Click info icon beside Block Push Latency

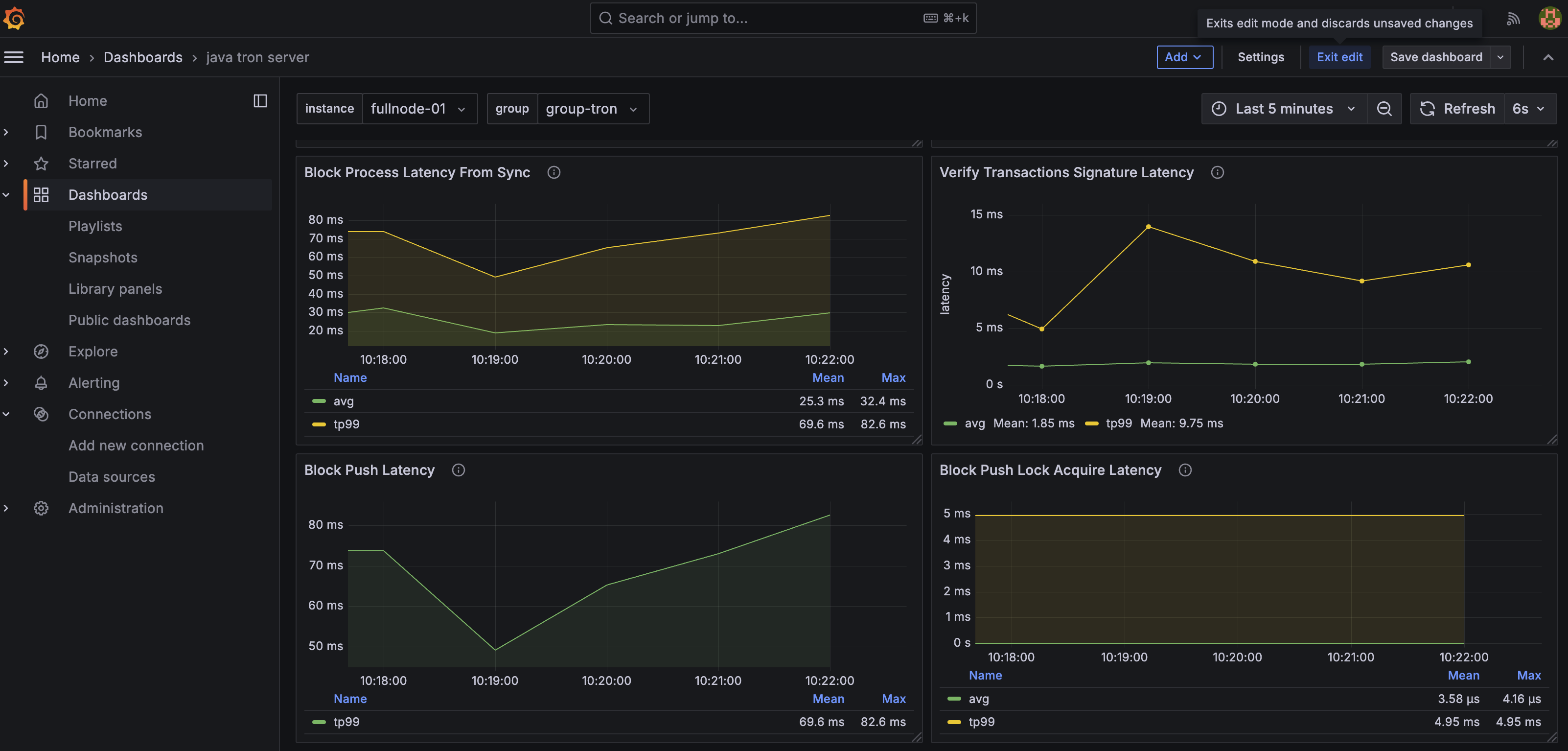pyautogui.click(x=459, y=470)
